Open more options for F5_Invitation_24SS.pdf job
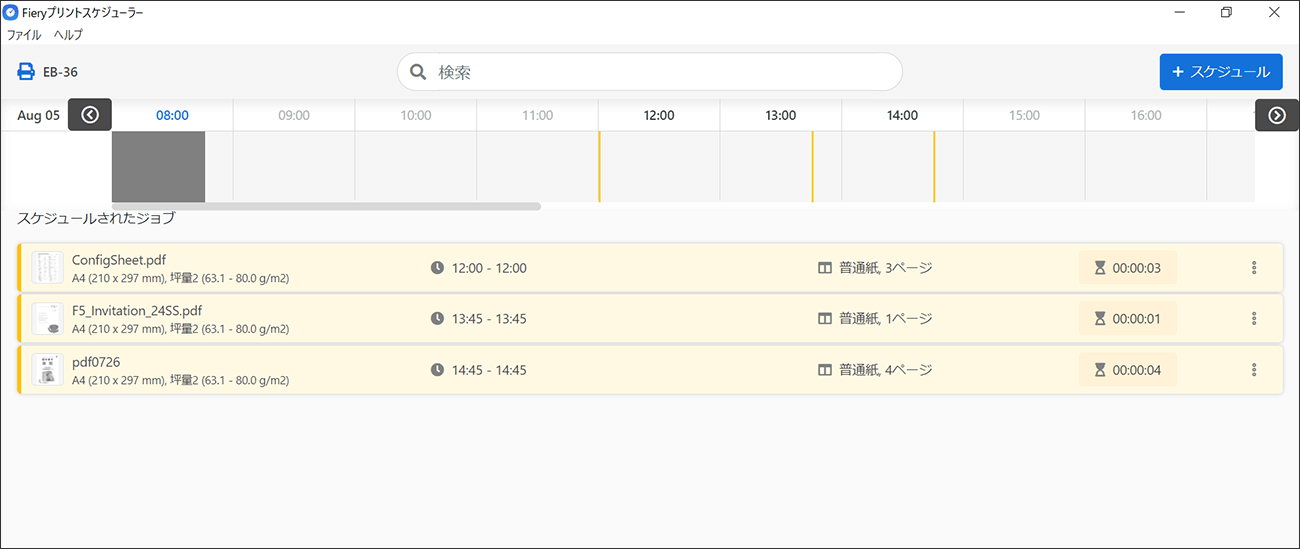The height and width of the screenshot is (549, 1300). tap(1254, 319)
